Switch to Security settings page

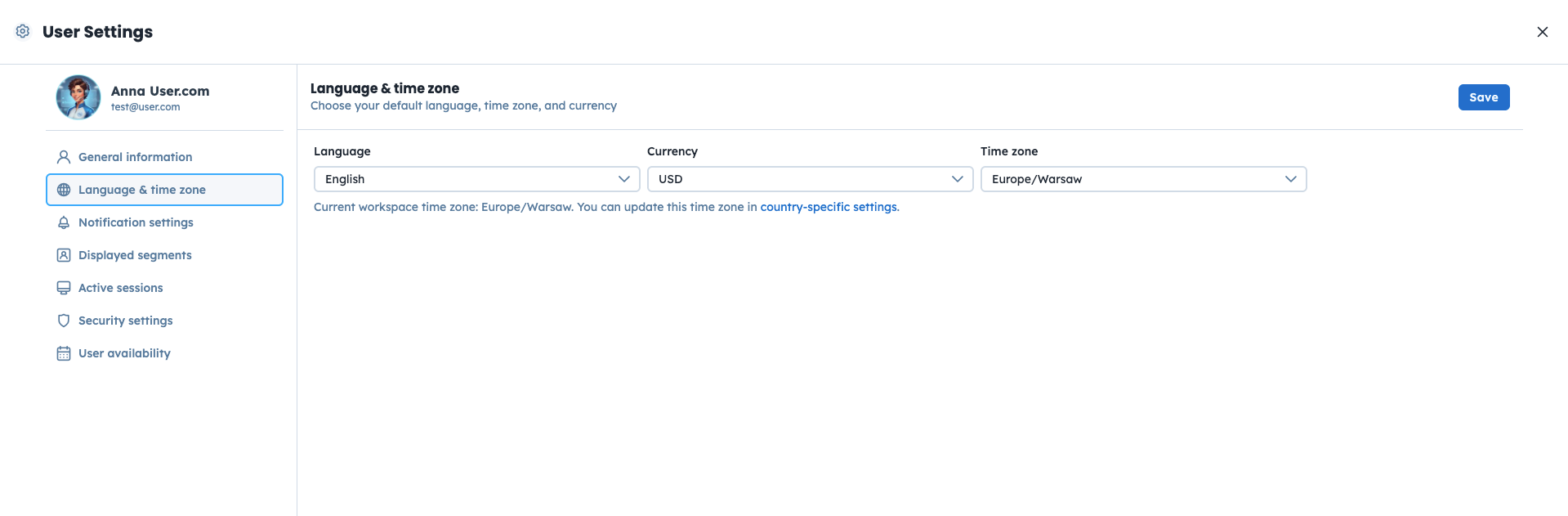click(126, 321)
